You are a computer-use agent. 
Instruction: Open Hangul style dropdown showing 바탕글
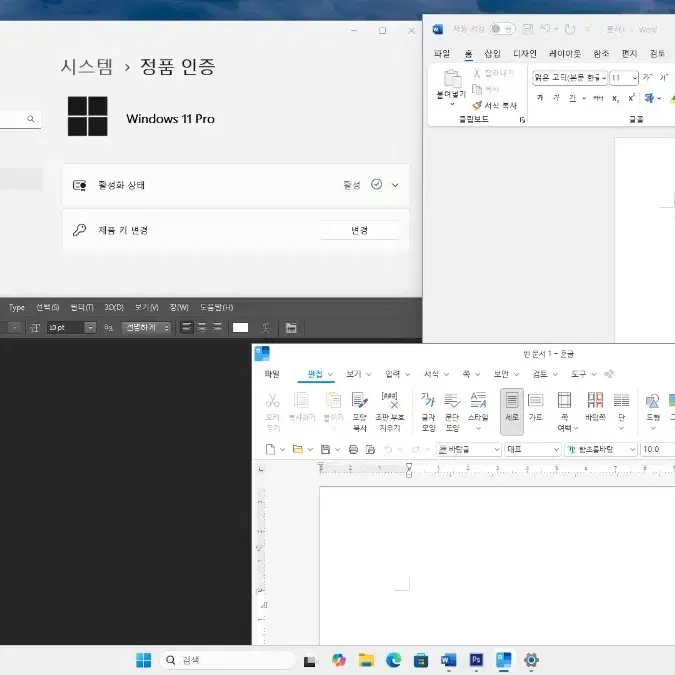(x=468, y=449)
